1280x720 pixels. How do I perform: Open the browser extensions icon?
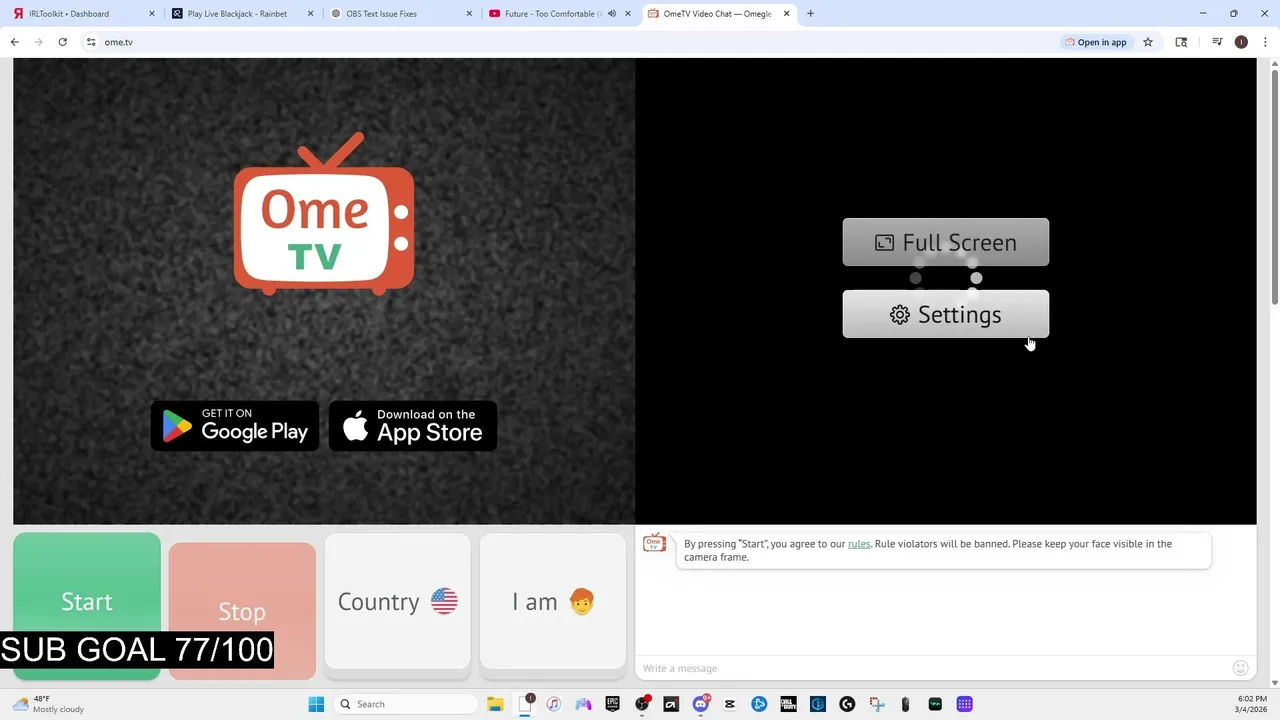pos(1181,42)
